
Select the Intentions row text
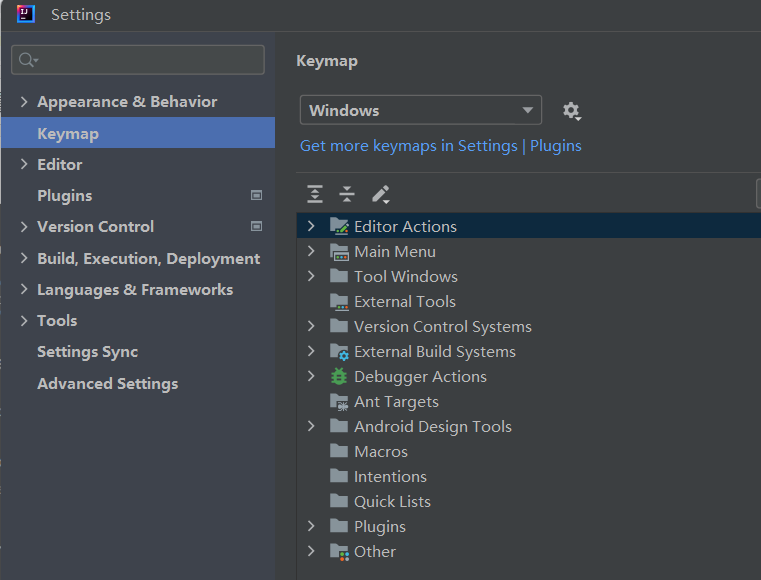point(390,477)
